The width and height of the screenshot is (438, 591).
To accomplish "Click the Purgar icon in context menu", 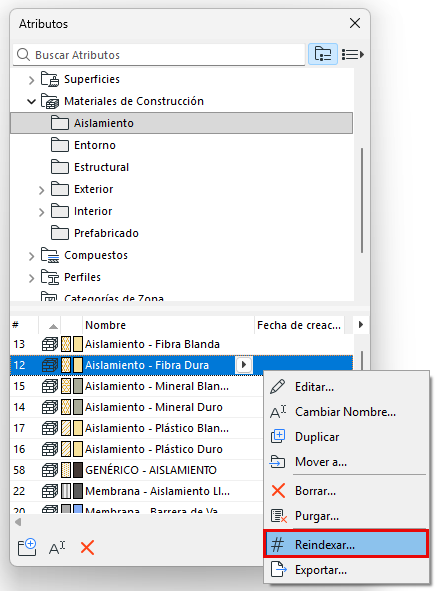I will pyautogui.click(x=279, y=516).
